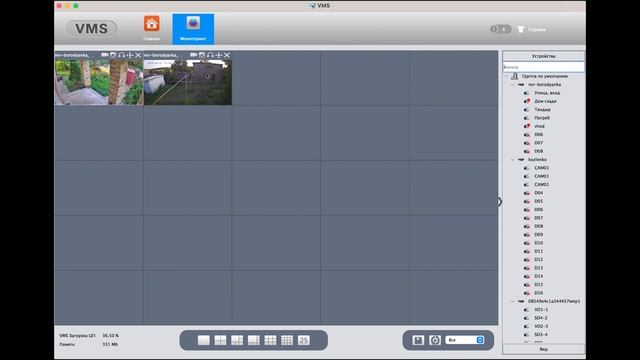Select the backyard house camera feed

click(188, 82)
